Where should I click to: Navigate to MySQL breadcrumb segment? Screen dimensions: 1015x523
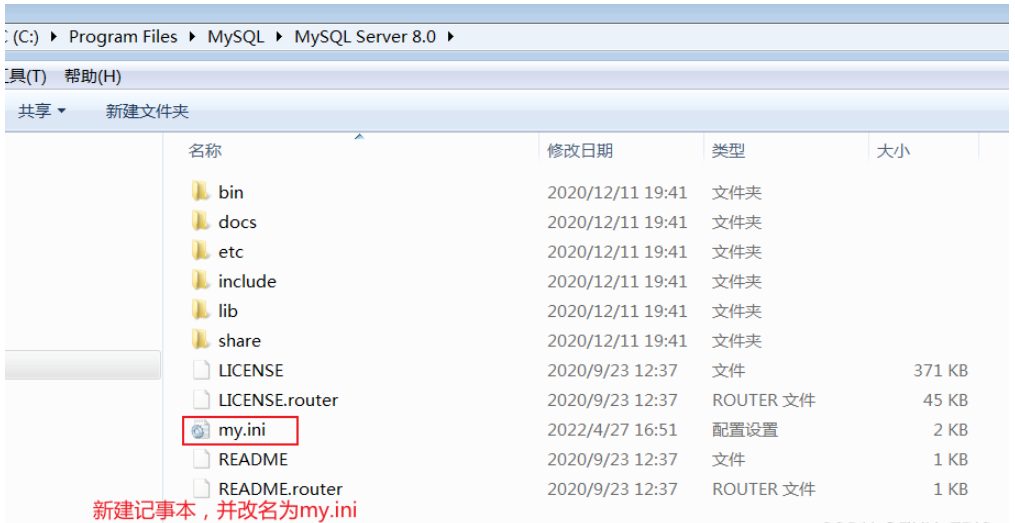point(236,37)
